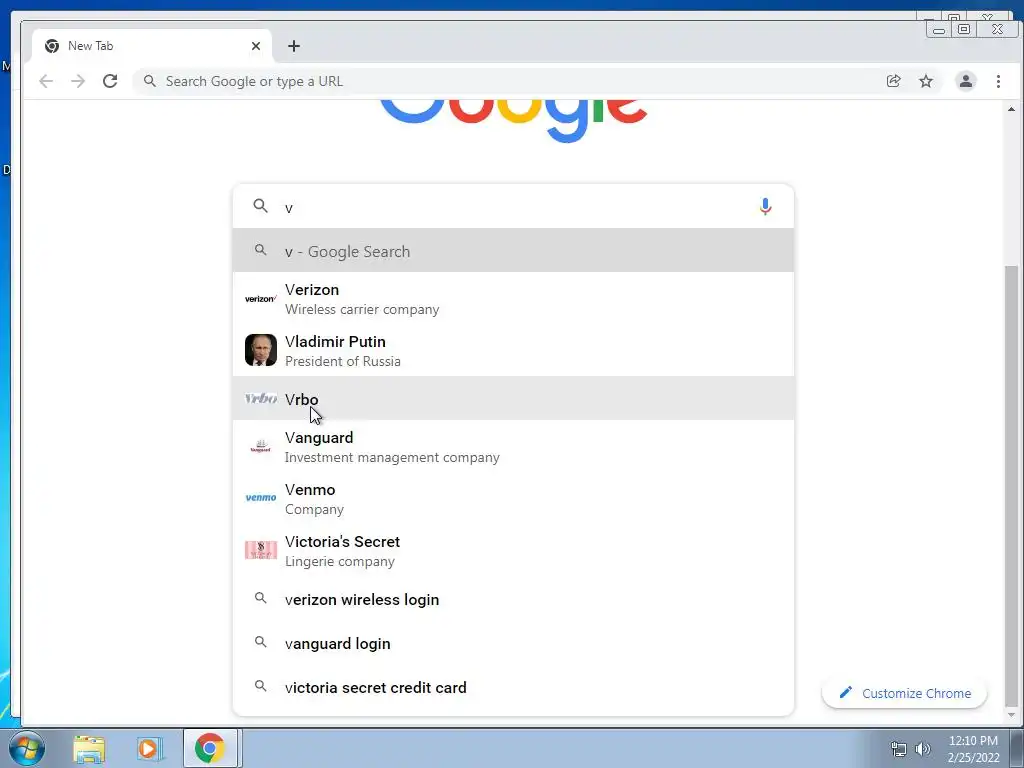Click the volume speaker tray icon

[923, 749]
